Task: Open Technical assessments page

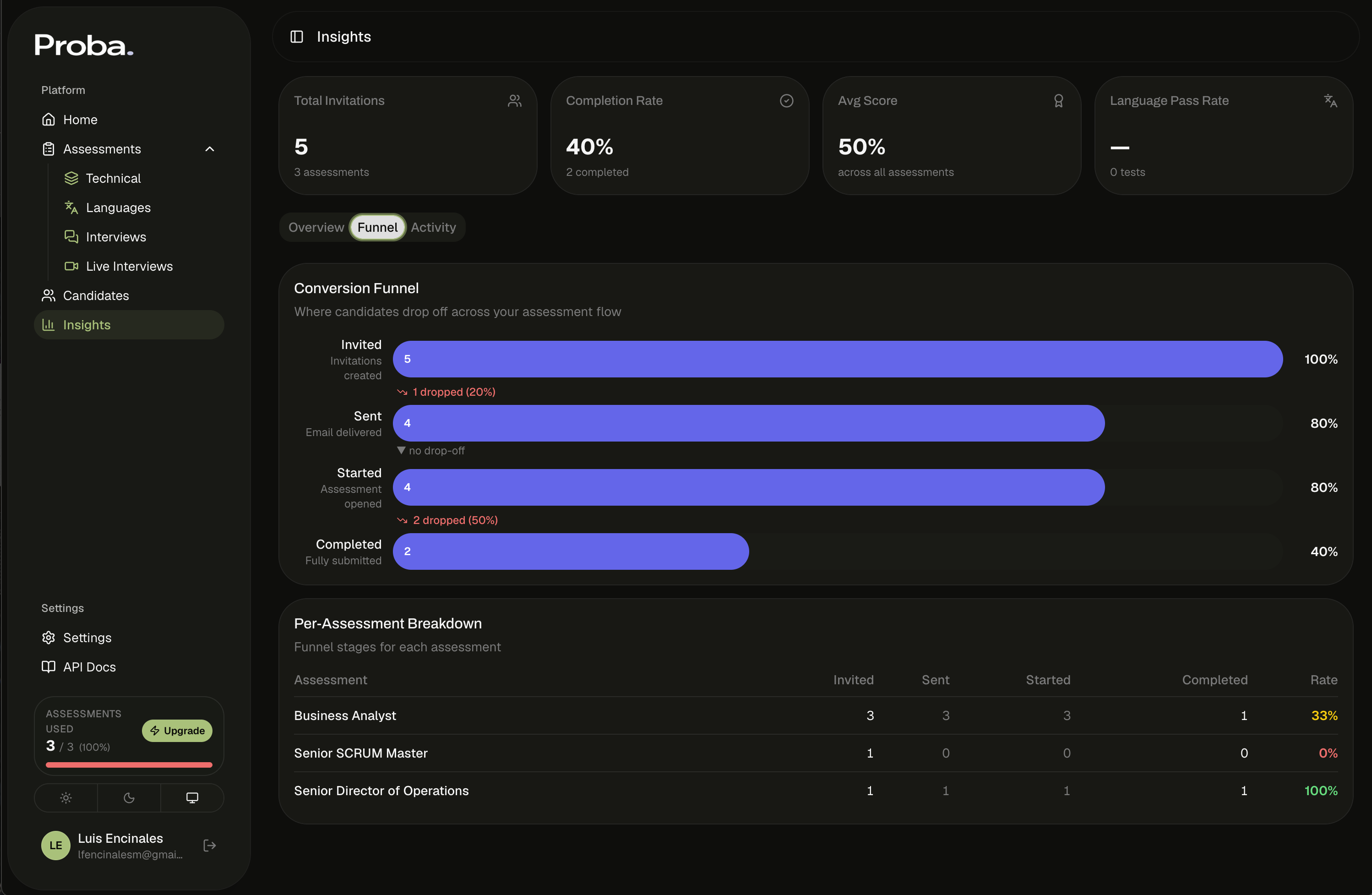Action: point(141,178)
